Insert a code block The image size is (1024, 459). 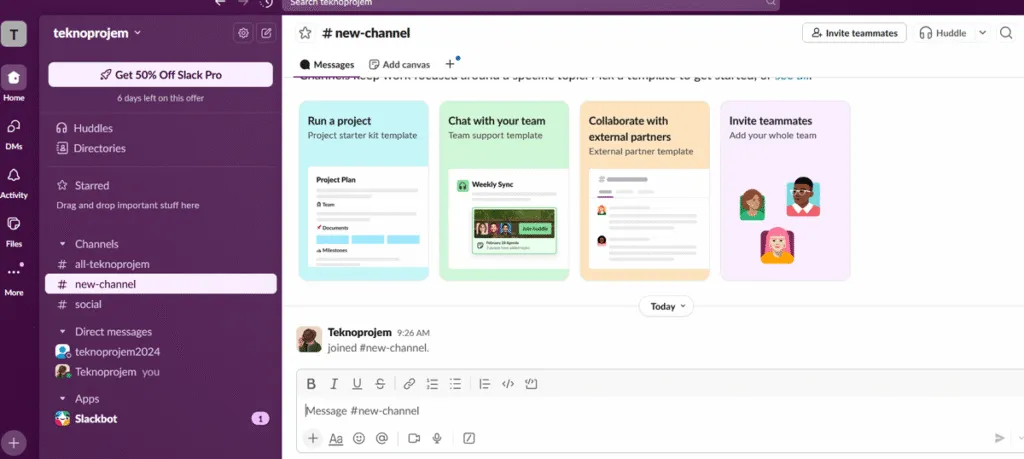[x=531, y=384]
